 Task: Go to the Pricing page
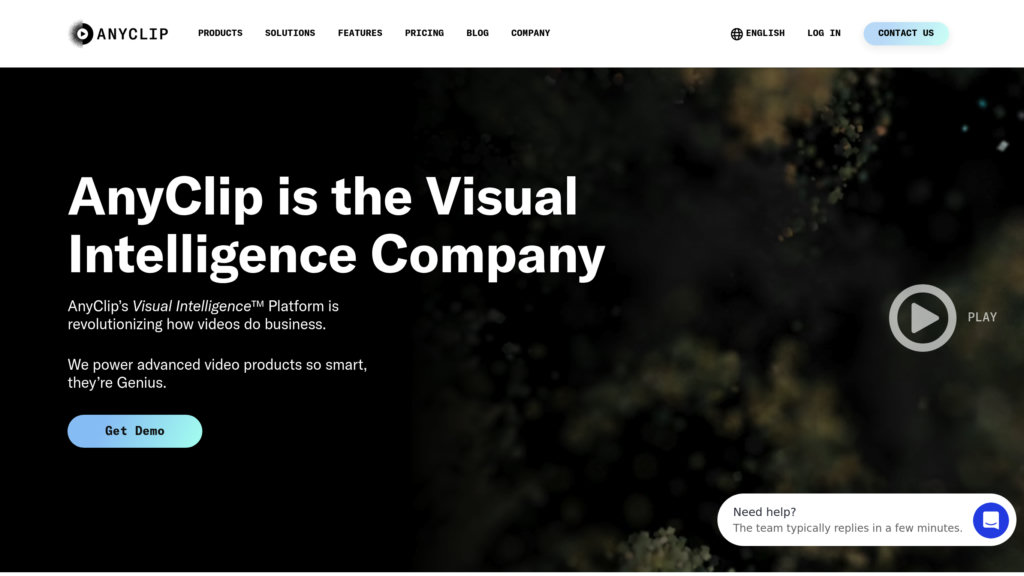pyautogui.click(x=424, y=33)
